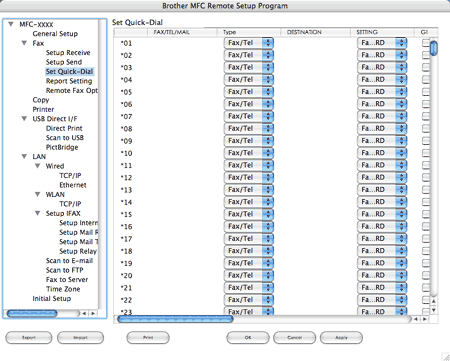Click the table's vertical scroll up arrow

click(434, 301)
